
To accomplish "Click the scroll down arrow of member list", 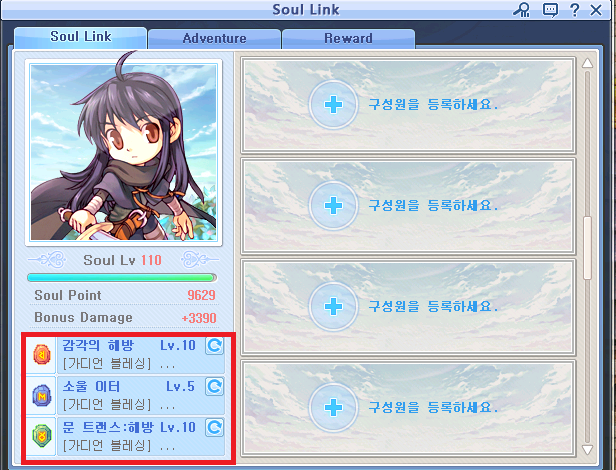I will 587,450.
